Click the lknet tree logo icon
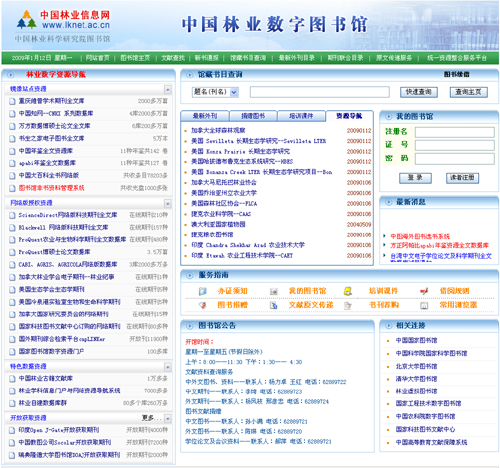The image size is (500, 468). tap(27, 19)
